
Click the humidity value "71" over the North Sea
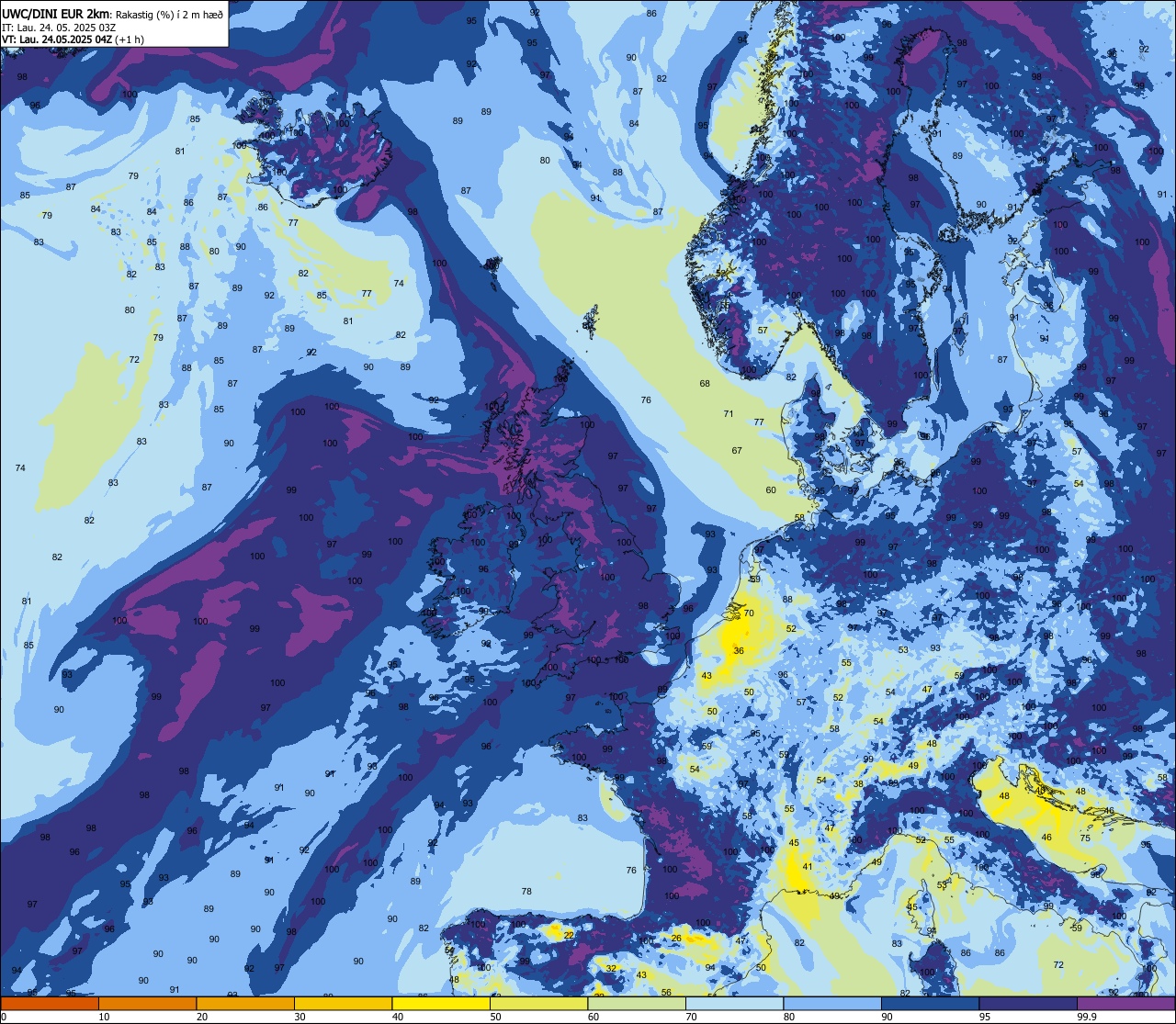[729, 414]
